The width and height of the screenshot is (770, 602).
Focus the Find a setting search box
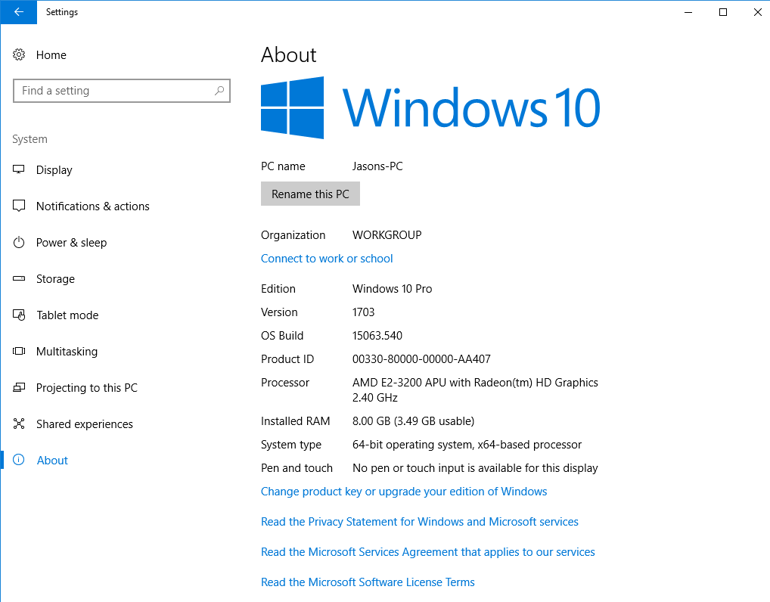[x=110, y=91]
